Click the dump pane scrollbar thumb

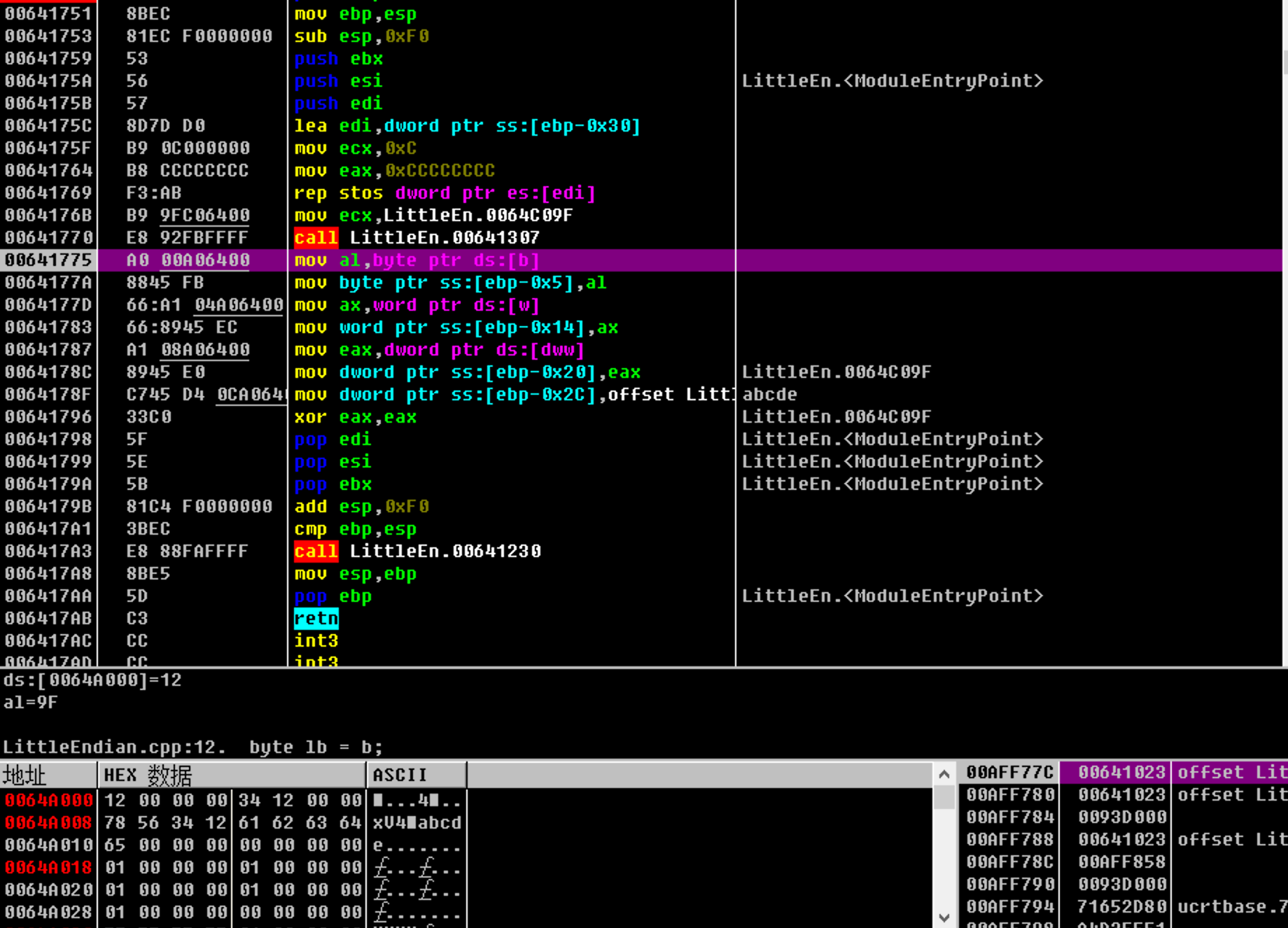[944, 798]
